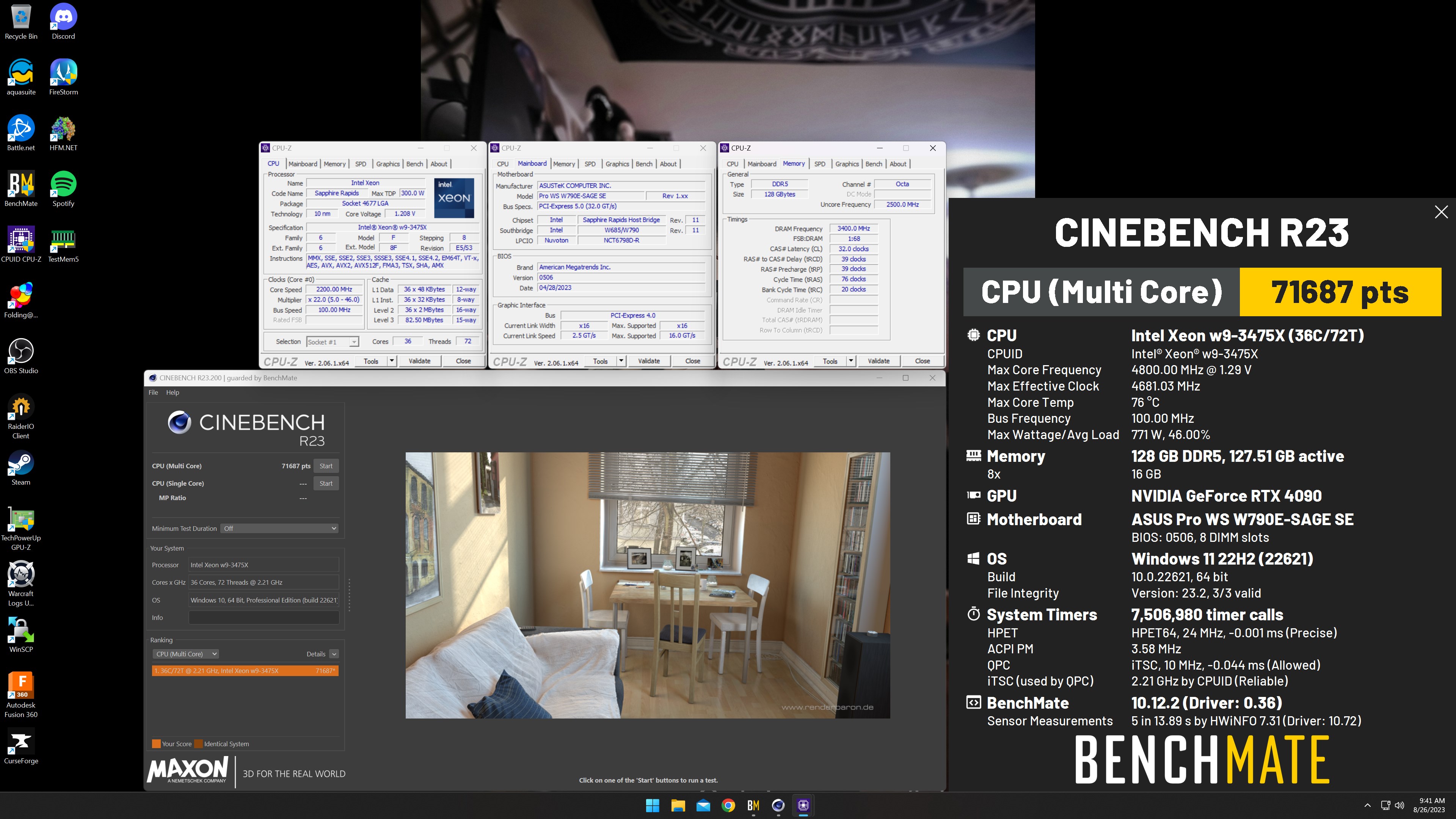Open the RaiderIO Client desktop icon

tap(21, 417)
